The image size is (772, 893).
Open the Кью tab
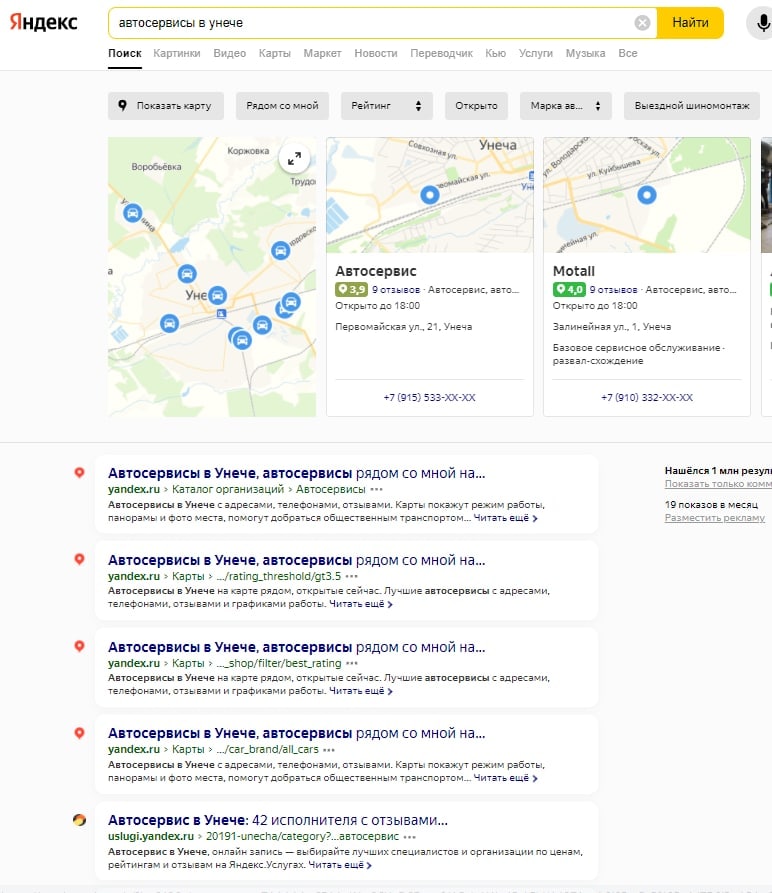tap(495, 53)
